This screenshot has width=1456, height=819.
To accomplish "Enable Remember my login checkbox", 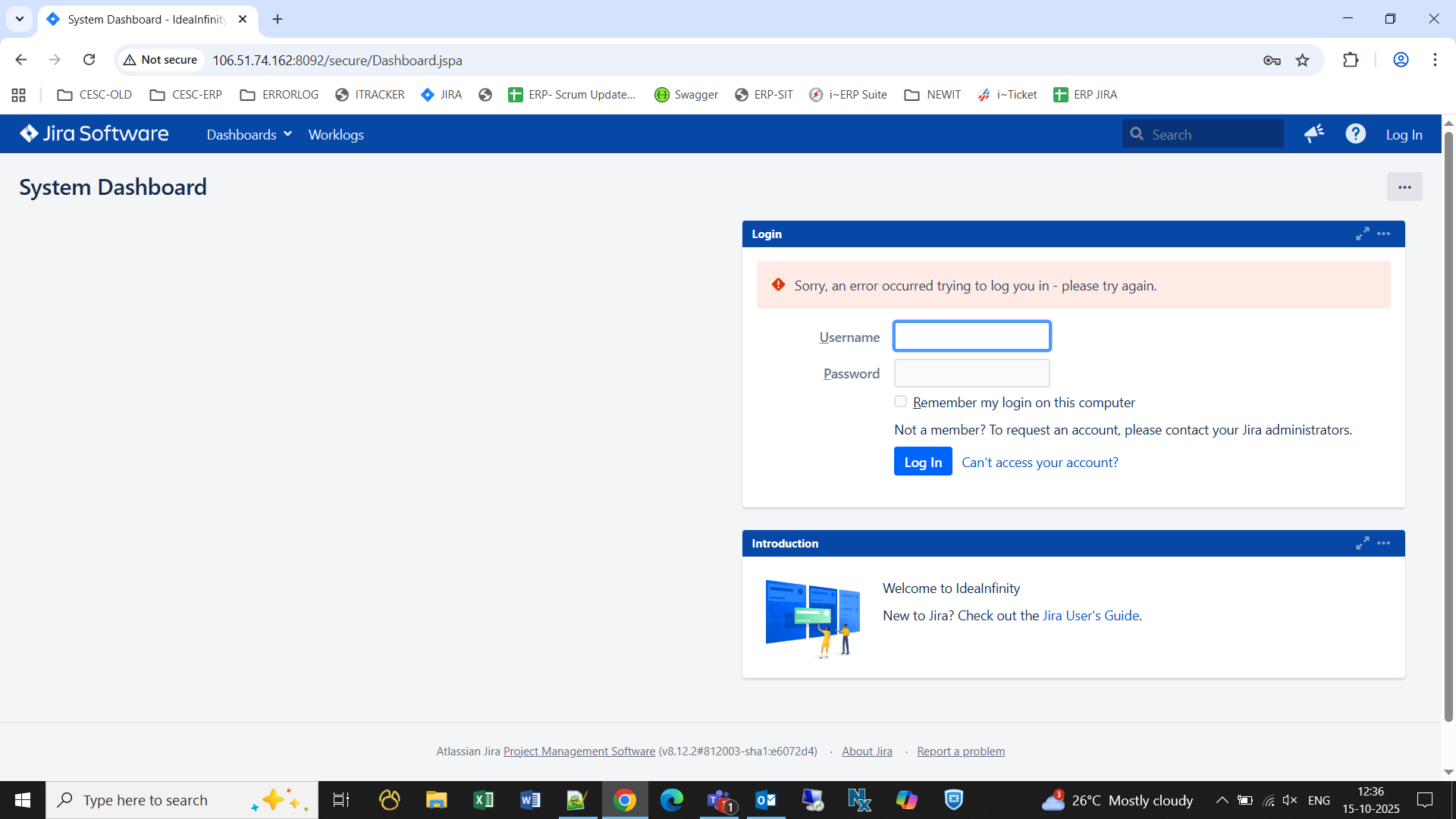I will 900,402.
